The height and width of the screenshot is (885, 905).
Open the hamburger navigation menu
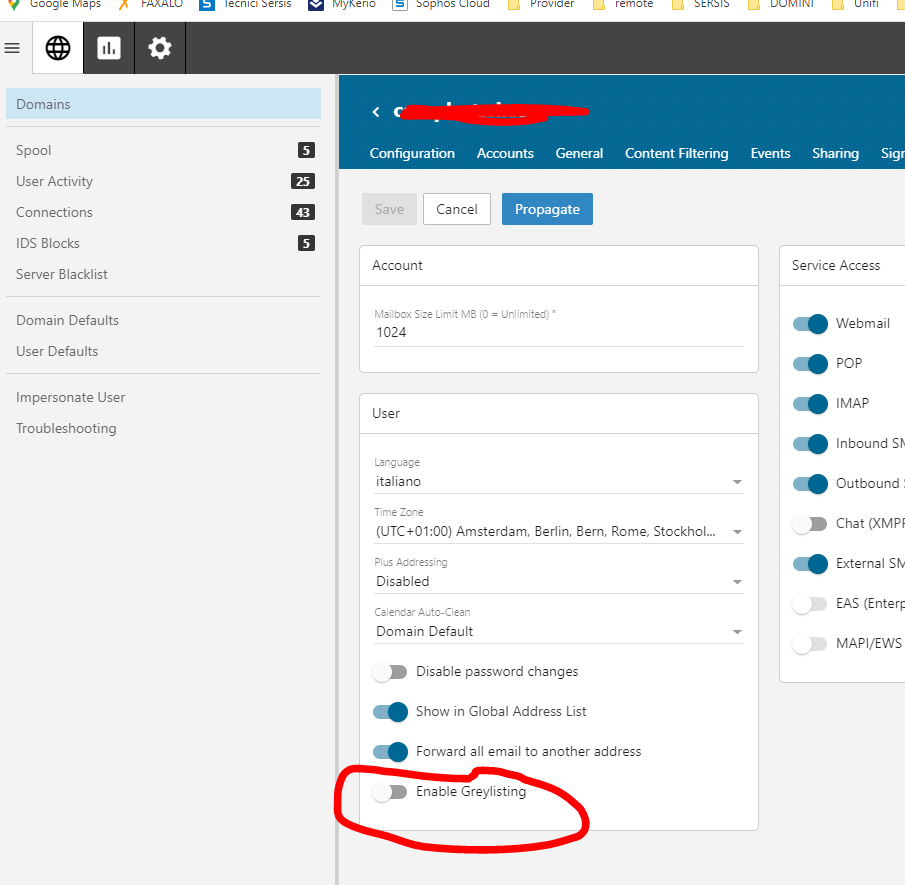click(12, 48)
